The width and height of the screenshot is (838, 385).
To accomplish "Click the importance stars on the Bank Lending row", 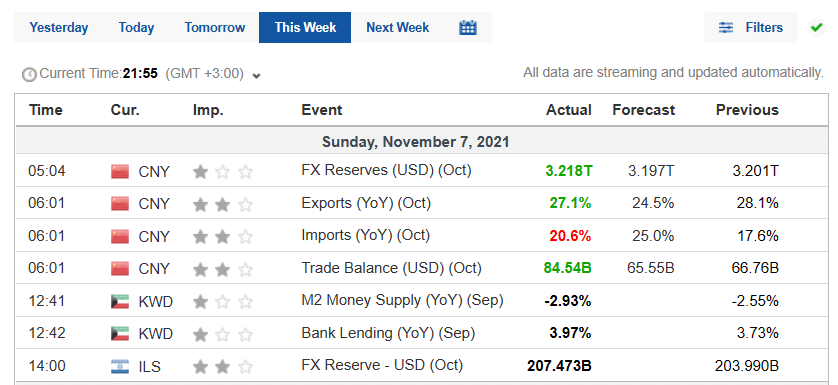I will tap(222, 334).
